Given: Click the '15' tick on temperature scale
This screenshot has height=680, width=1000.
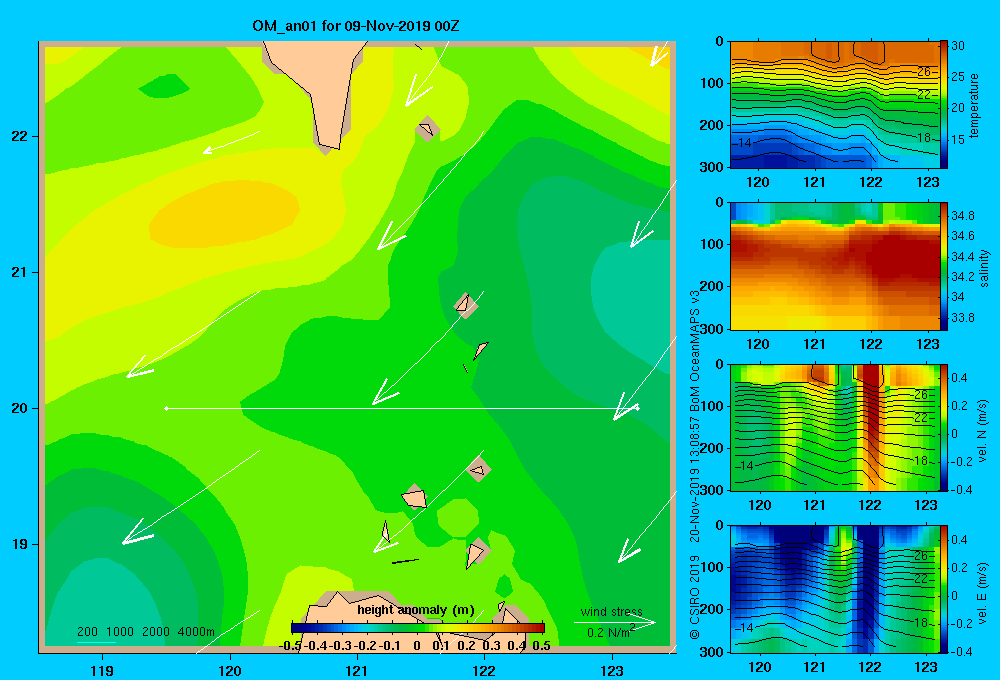Looking at the screenshot, I should (958, 140).
